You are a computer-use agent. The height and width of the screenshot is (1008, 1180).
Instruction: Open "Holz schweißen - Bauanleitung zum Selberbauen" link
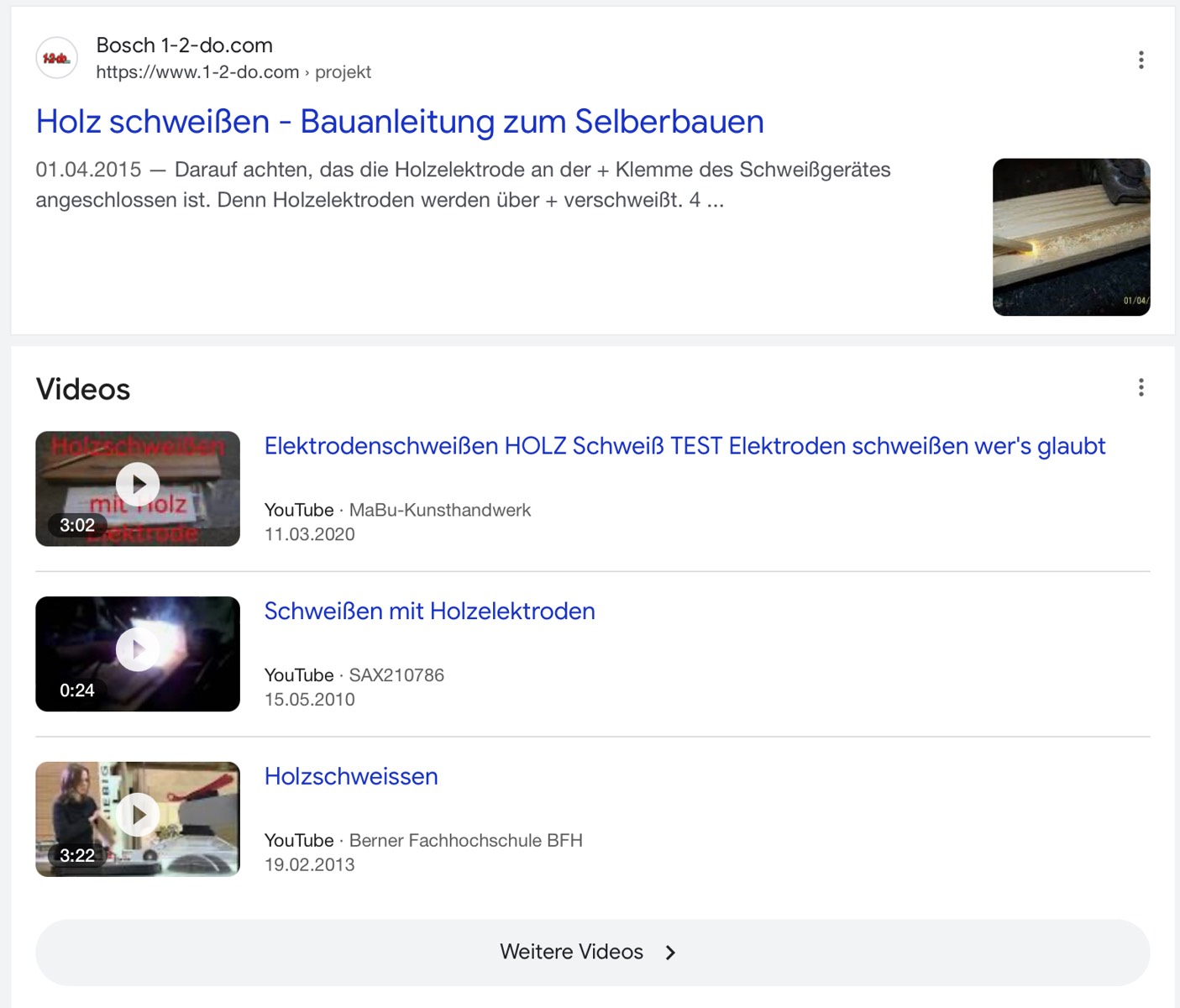400,122
